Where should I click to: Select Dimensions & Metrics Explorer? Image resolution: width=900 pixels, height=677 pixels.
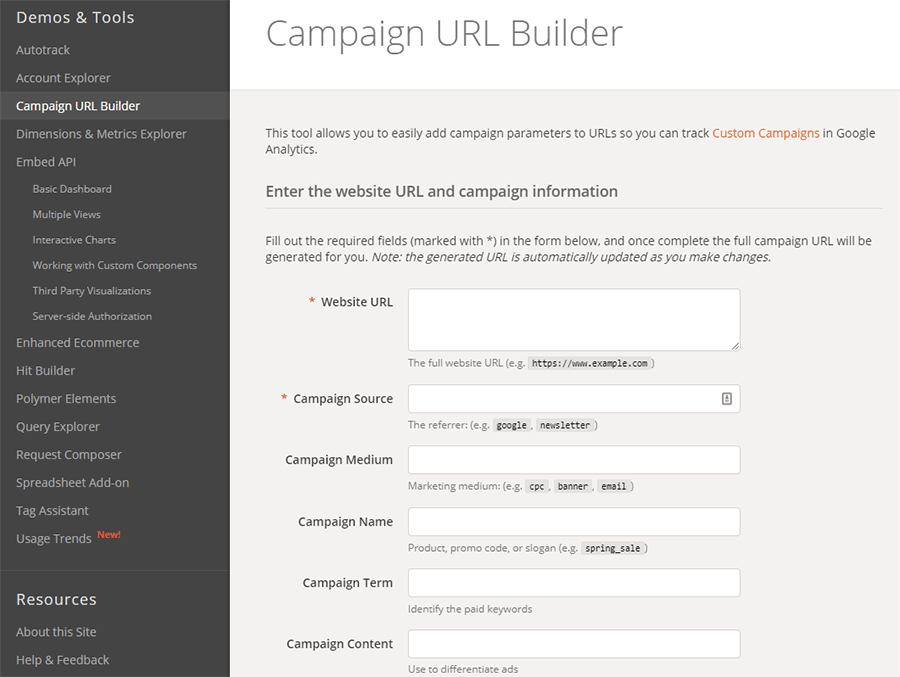(101, 134)
